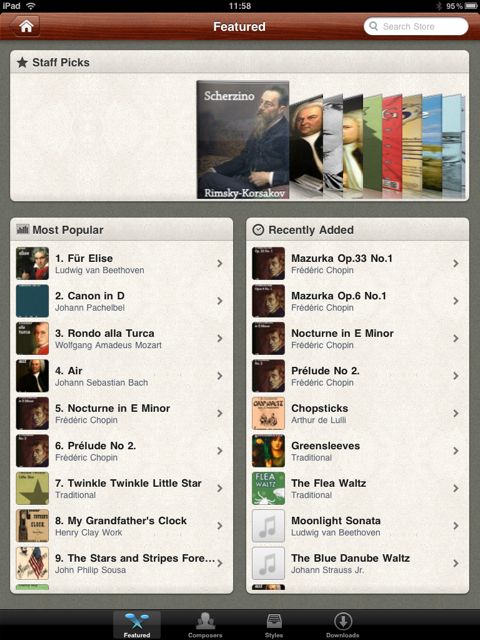Tap the red cover in Staff Picks
Screen dimensions: 480x640
coord(392,143)
